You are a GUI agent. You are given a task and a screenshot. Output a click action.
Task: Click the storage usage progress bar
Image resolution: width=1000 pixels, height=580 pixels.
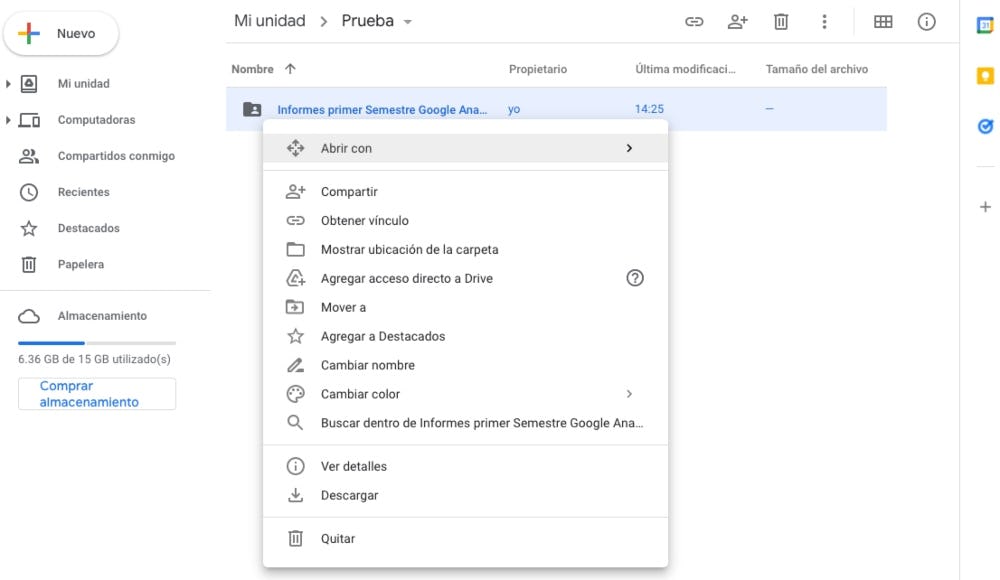coord(96,343)
